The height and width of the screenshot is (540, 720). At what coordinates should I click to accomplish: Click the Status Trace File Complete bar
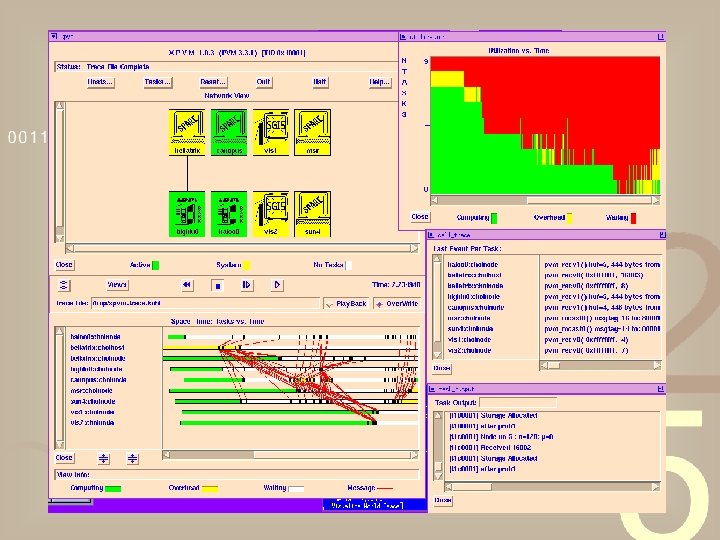226,67
